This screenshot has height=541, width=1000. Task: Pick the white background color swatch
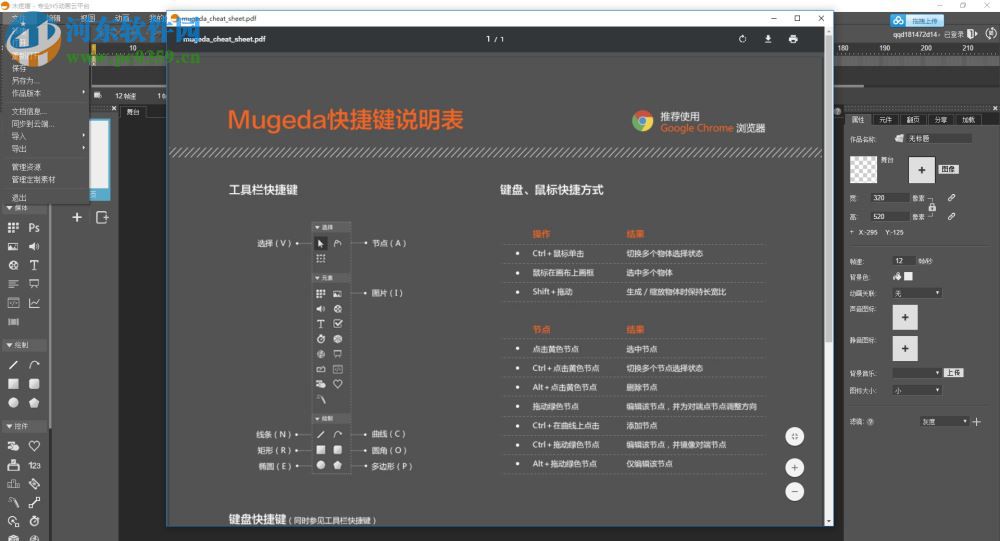pos(908,276)
